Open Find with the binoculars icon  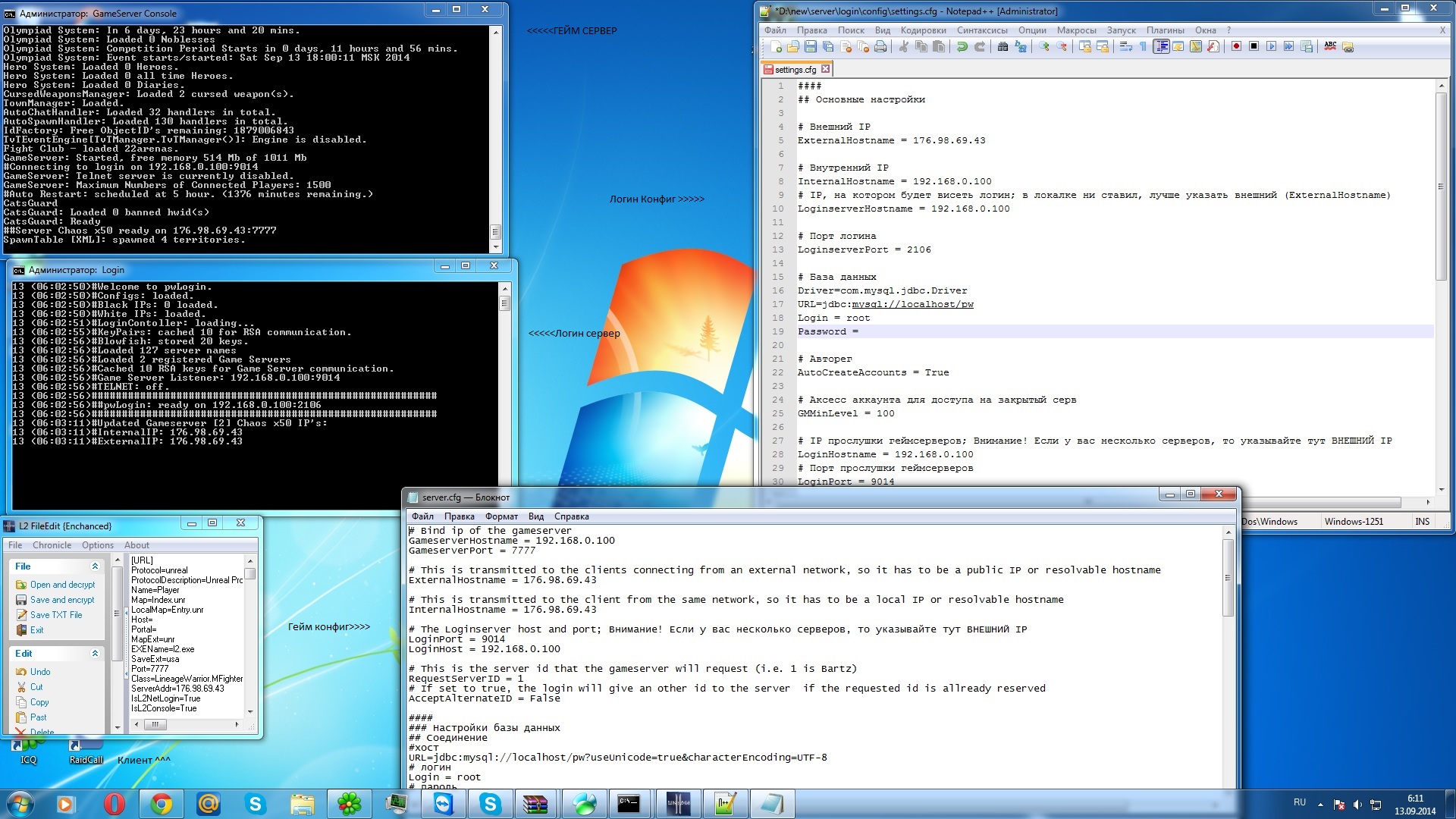point(1003,46)
